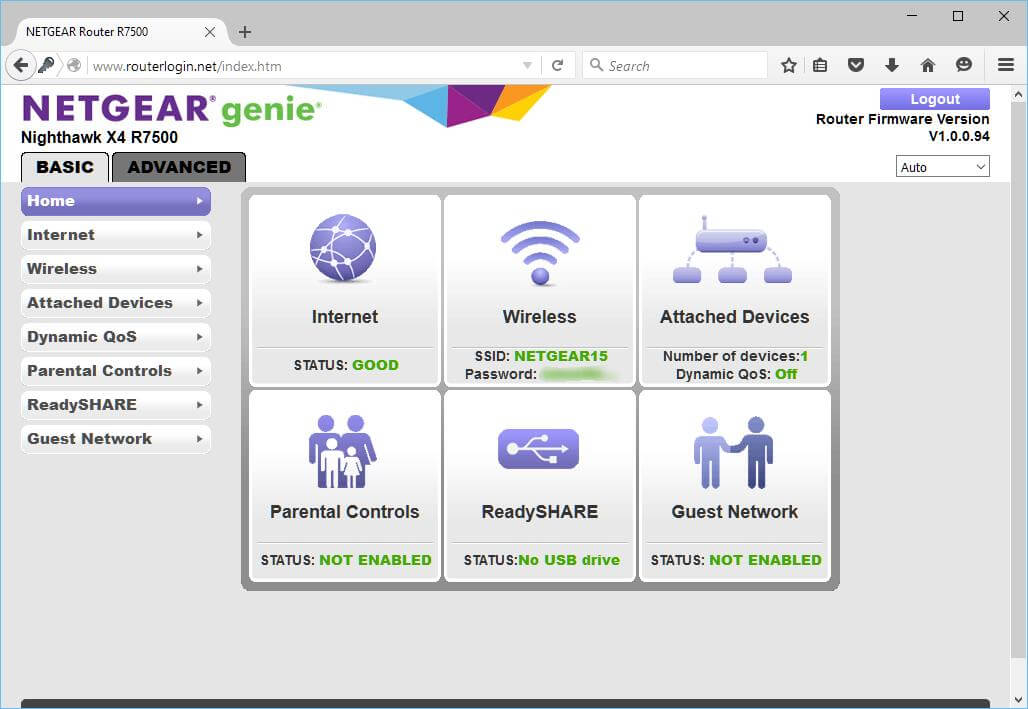Switch to the ADVANCED tab
Viewport: 1028px width, 709px height.
coord(178,167)
